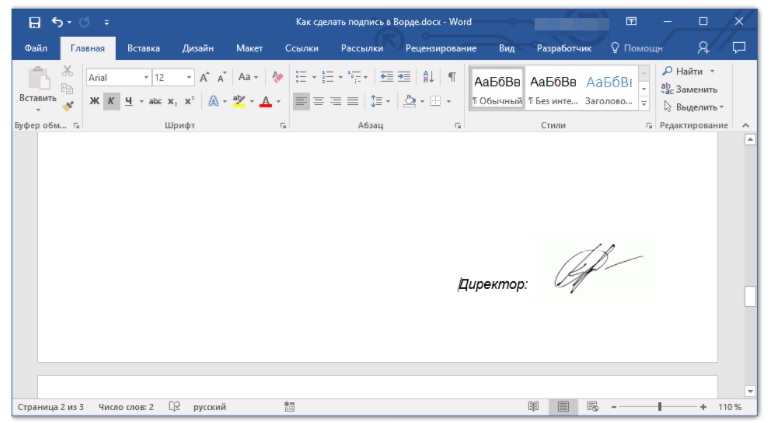Click the Sort A-Z icon
Image resolution: width=773 pixels, height=423 pixels.
[429, 77]
